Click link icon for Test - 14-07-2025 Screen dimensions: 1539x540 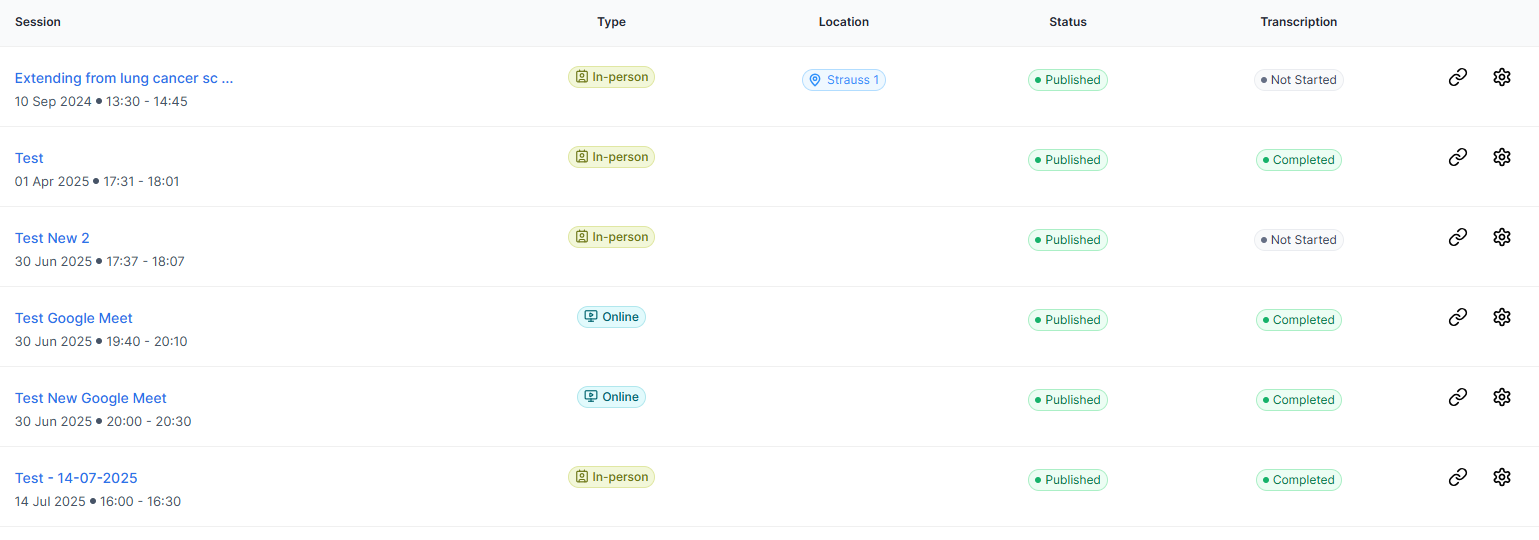coord(1458,477)
